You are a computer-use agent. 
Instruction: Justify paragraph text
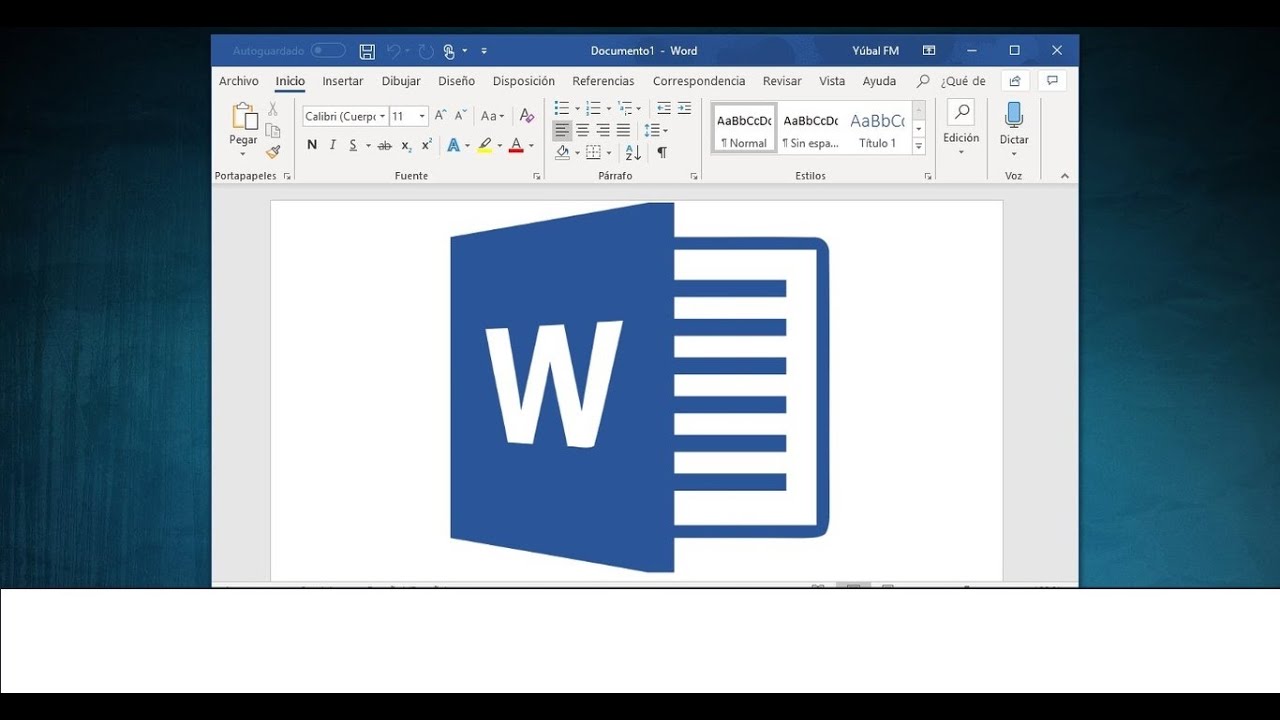[x=623, y=130]
